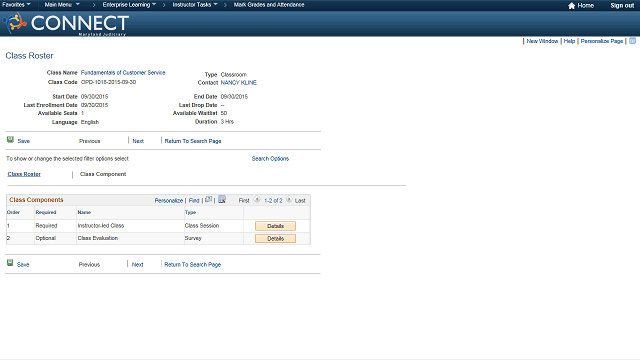Click the Home house icon
Screen dimensions: 640x360
pyautogui.click(x=571, y=5)
